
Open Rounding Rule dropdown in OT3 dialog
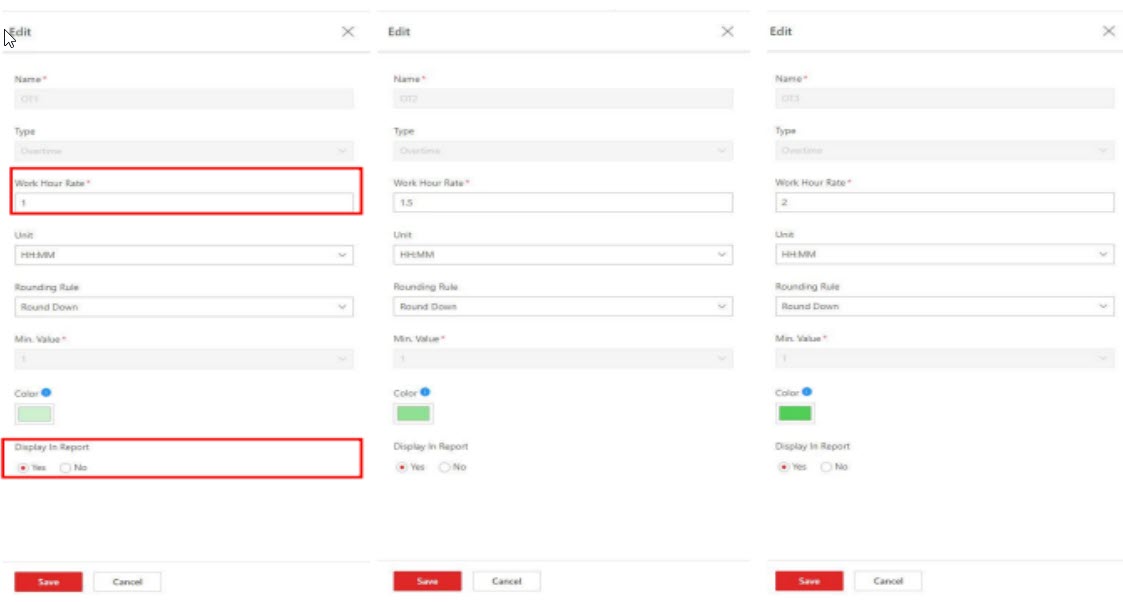[x=944, y=307]
